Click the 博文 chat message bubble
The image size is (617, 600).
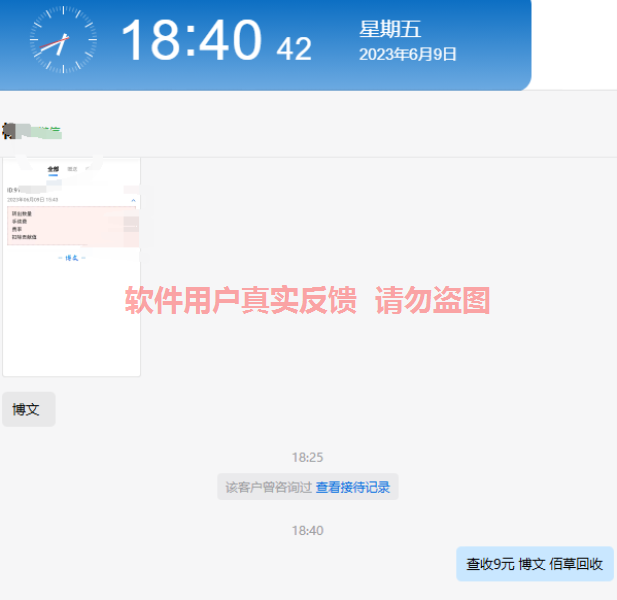pyautogui.click(x=29, y=409)
